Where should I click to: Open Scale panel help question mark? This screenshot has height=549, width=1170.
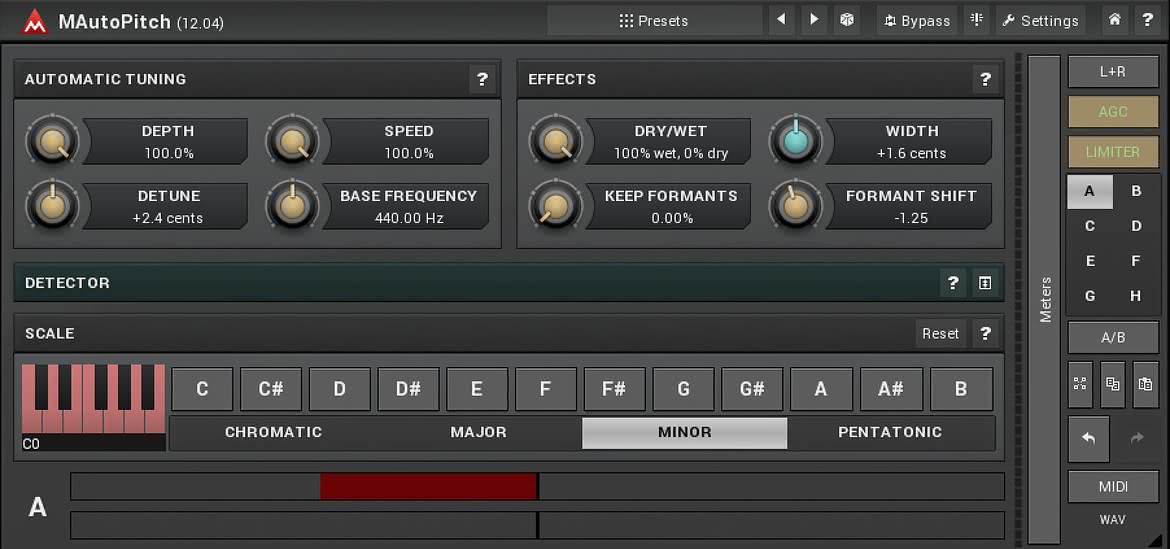(x=986, y=333)
